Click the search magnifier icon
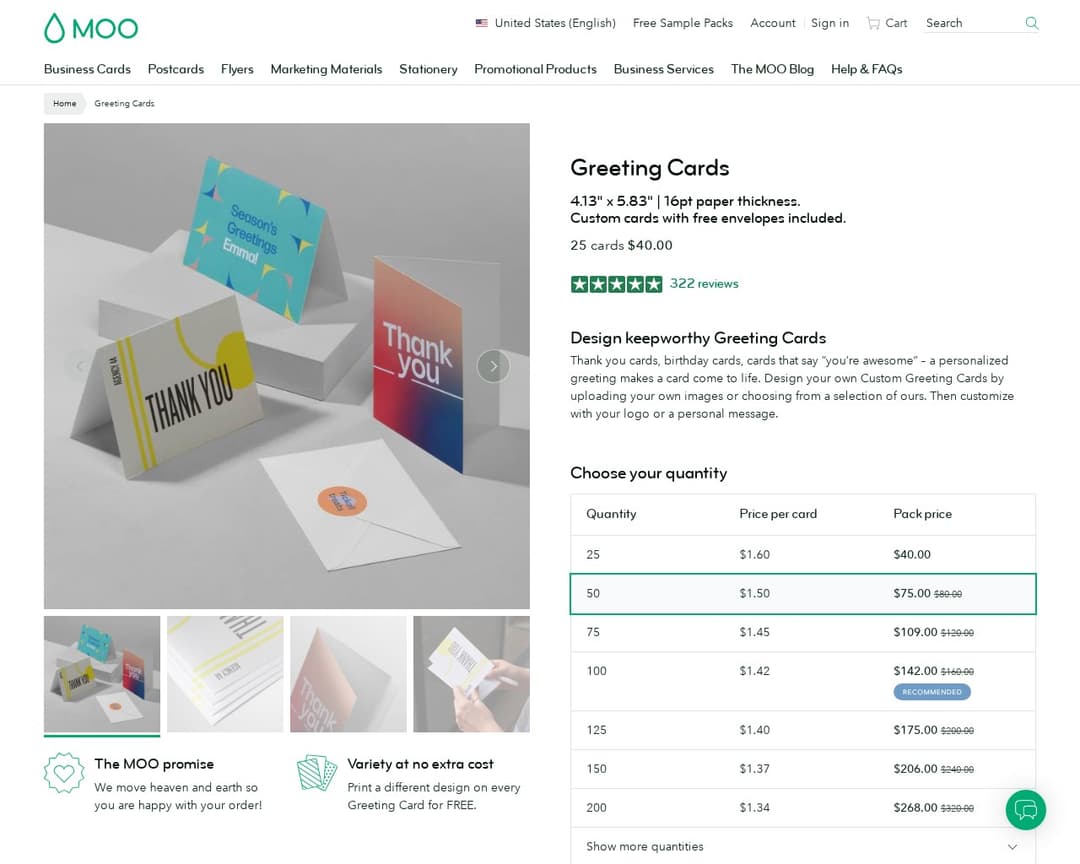1080x864 pixels. pos(1031,23)
